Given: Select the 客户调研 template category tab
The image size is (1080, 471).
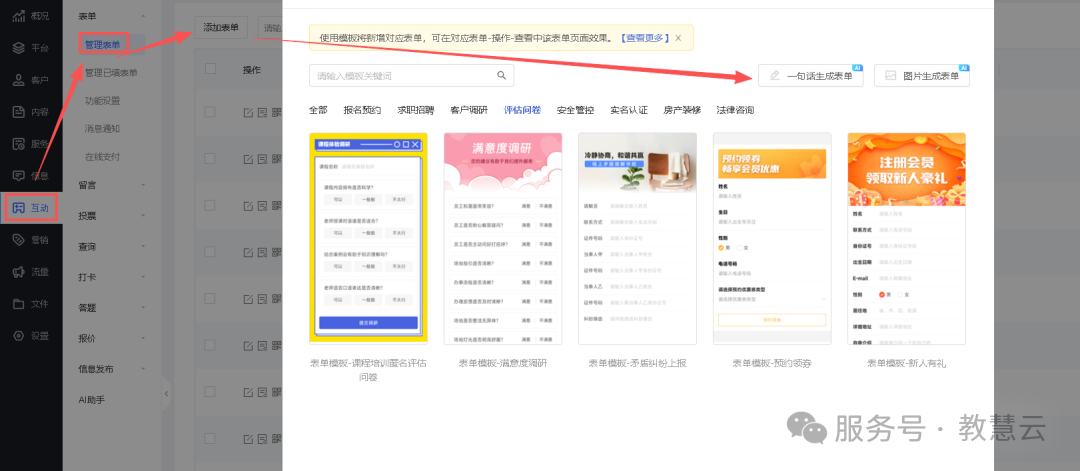Looking at the screenshot, I should click(x=468, y=110).
